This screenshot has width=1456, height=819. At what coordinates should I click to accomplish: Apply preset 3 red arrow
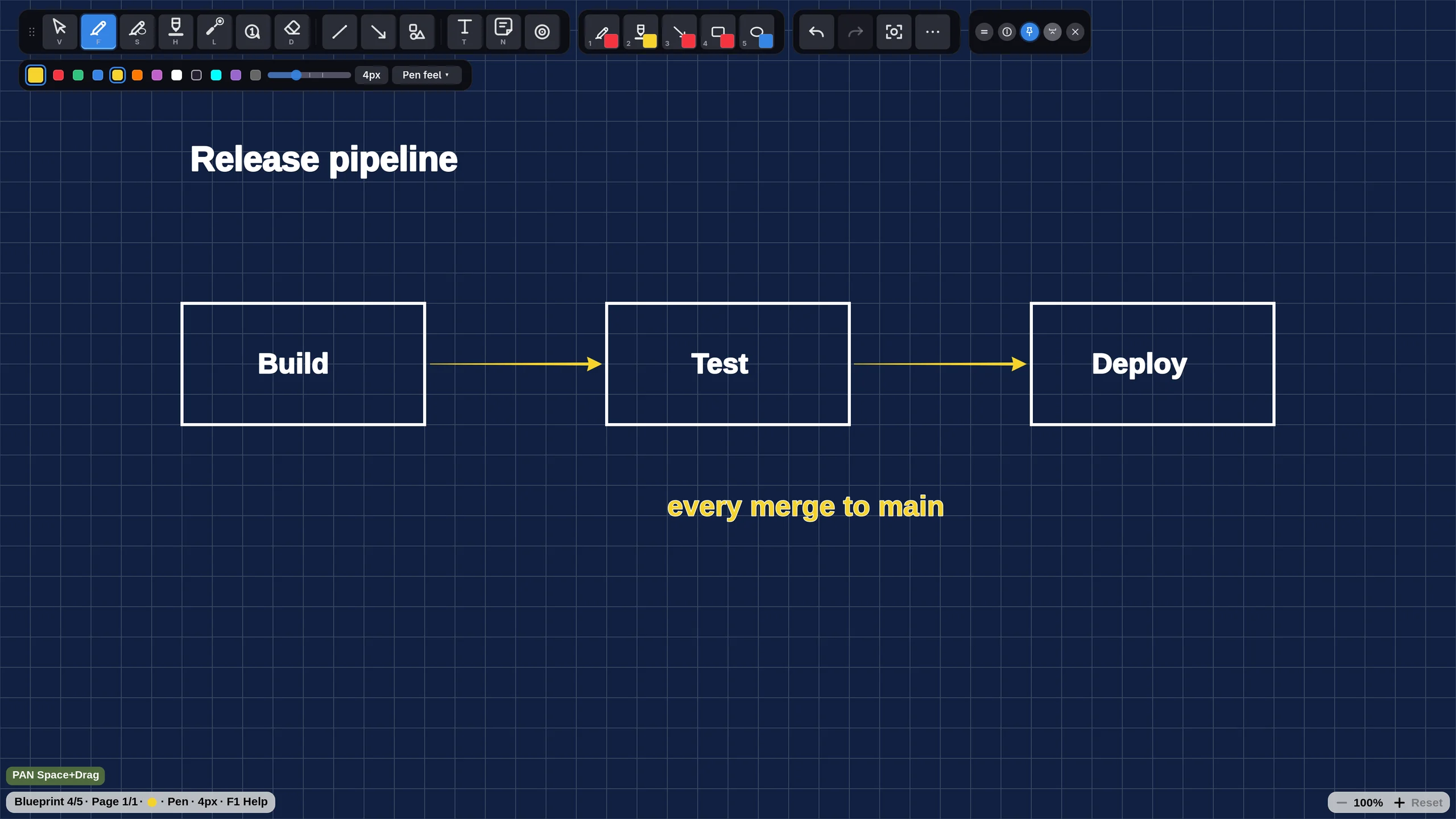tap(680, 32)
